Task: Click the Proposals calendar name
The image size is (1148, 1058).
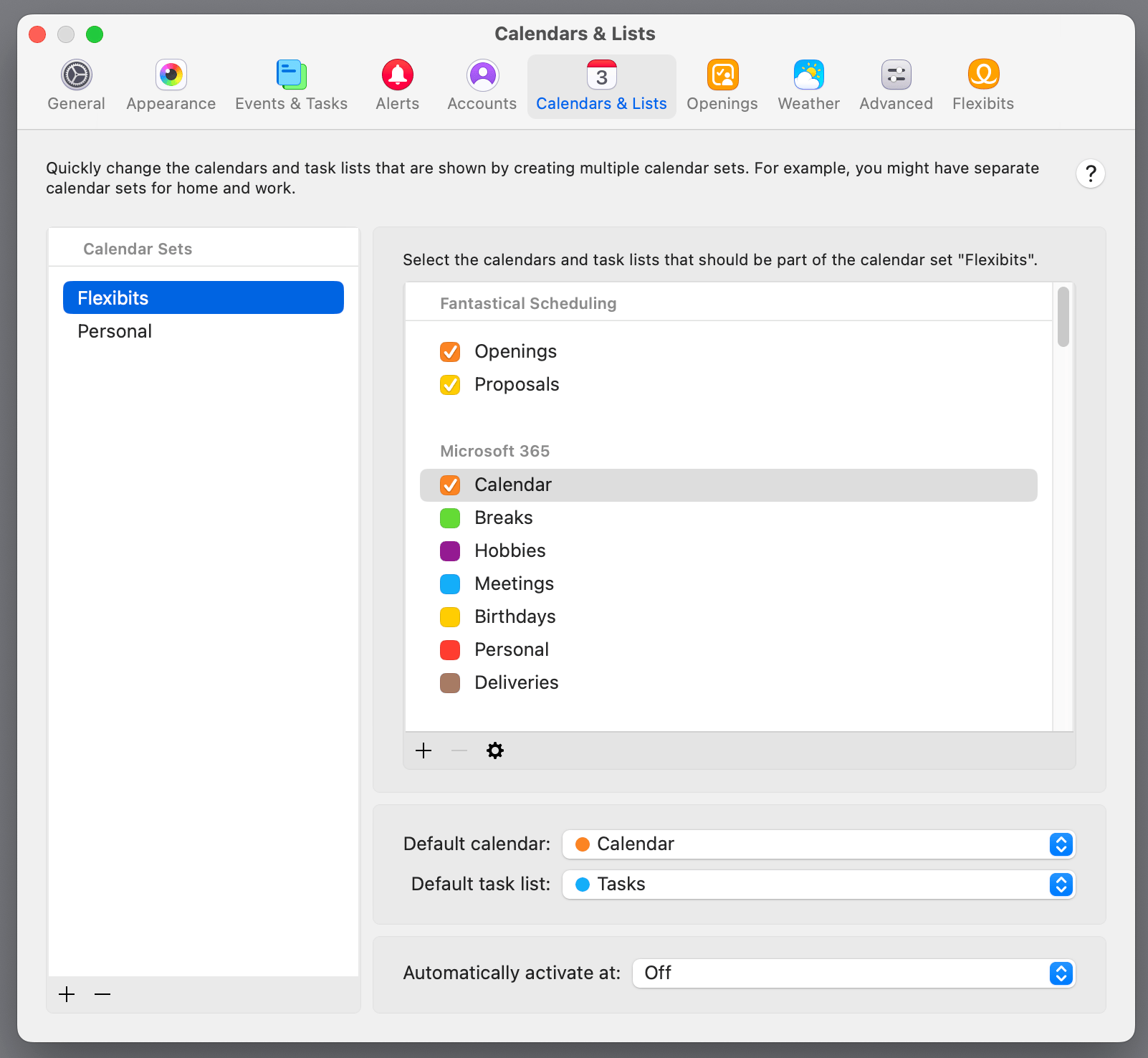Action: tap(517, 384)
